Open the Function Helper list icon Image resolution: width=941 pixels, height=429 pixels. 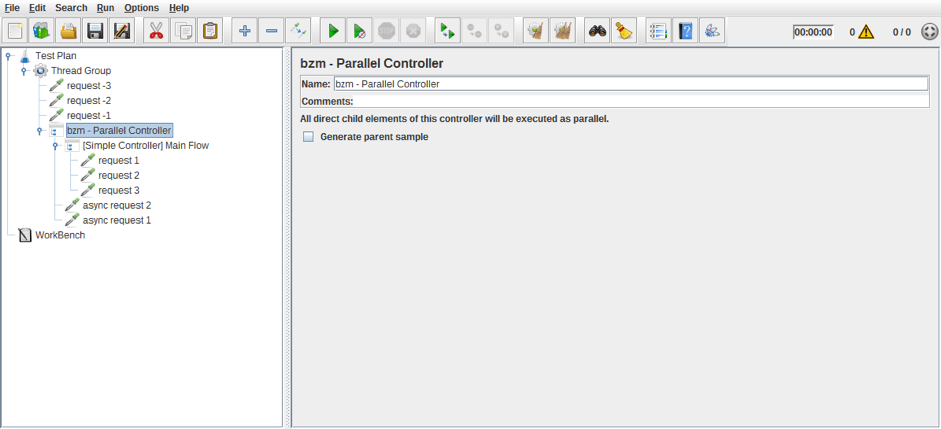658,31
